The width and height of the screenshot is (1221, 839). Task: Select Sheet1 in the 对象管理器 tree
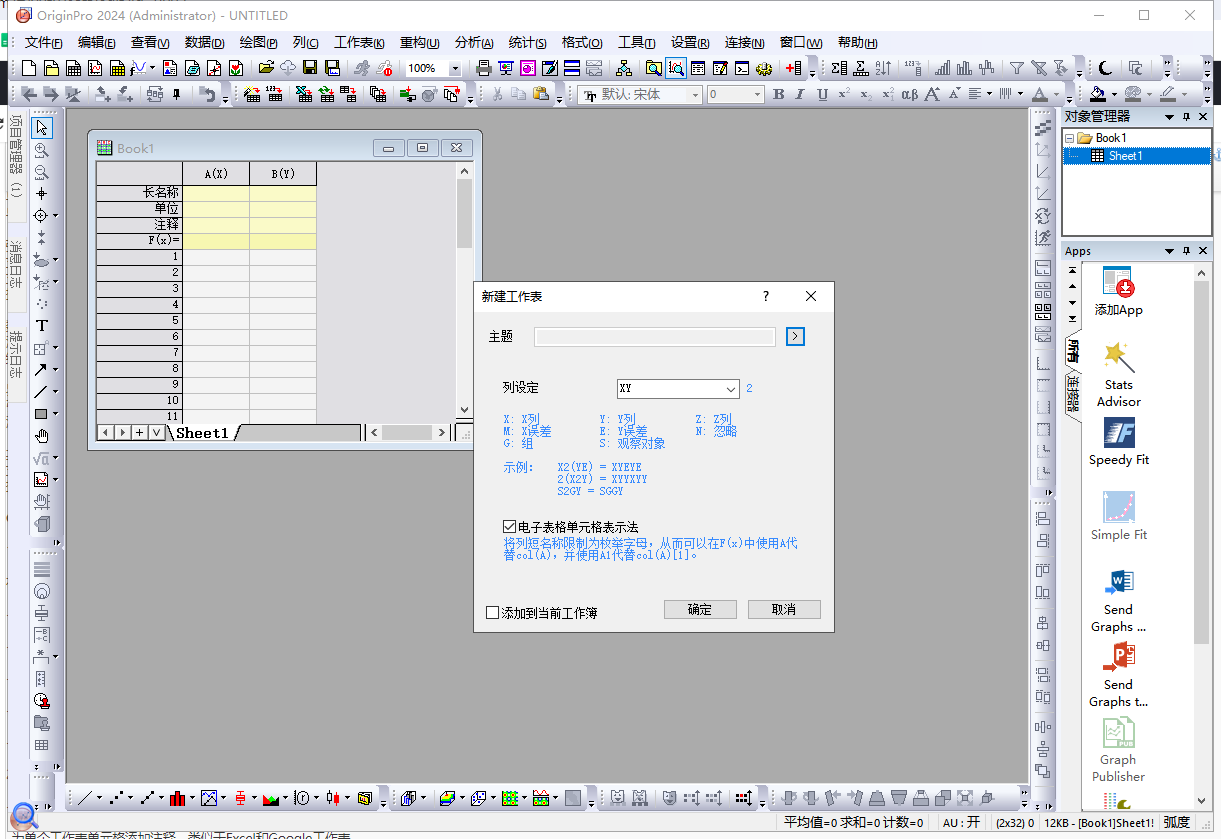(x=1125, y=156)
